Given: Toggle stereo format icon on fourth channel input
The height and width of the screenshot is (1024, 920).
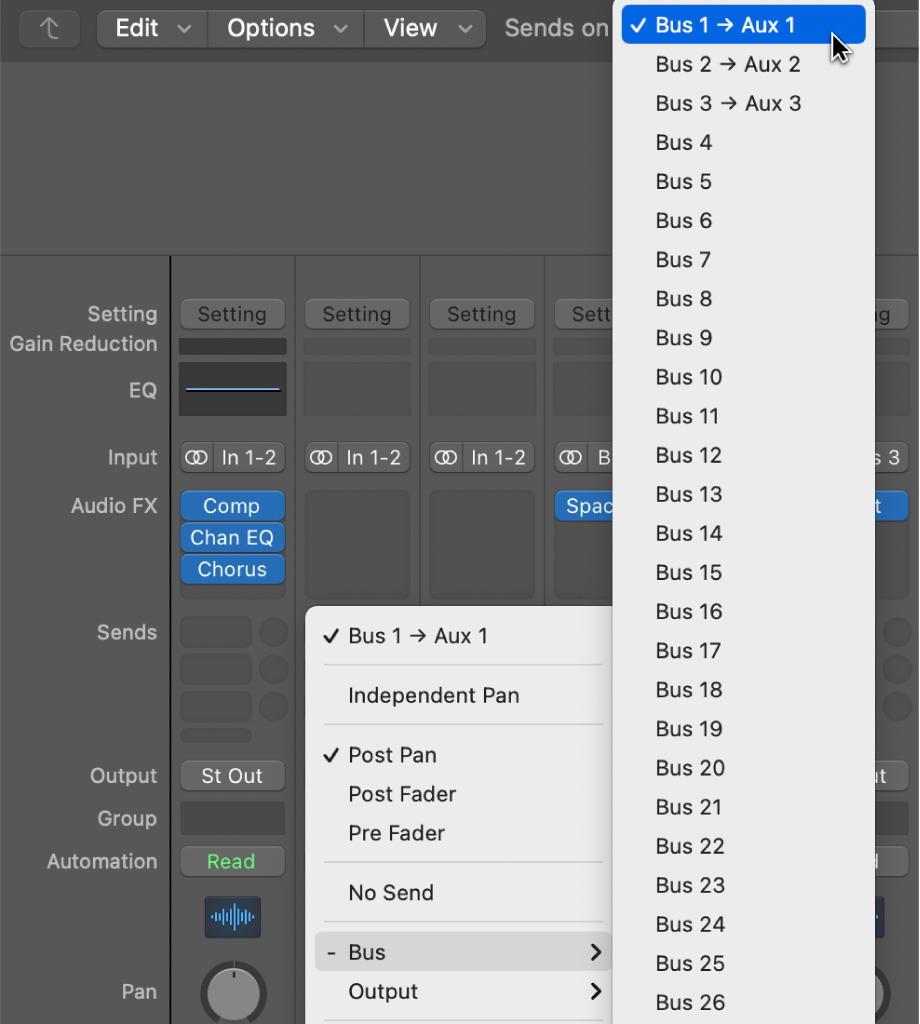Looking at the screenshot, I should pyautogui.click(x=570, y=457).
